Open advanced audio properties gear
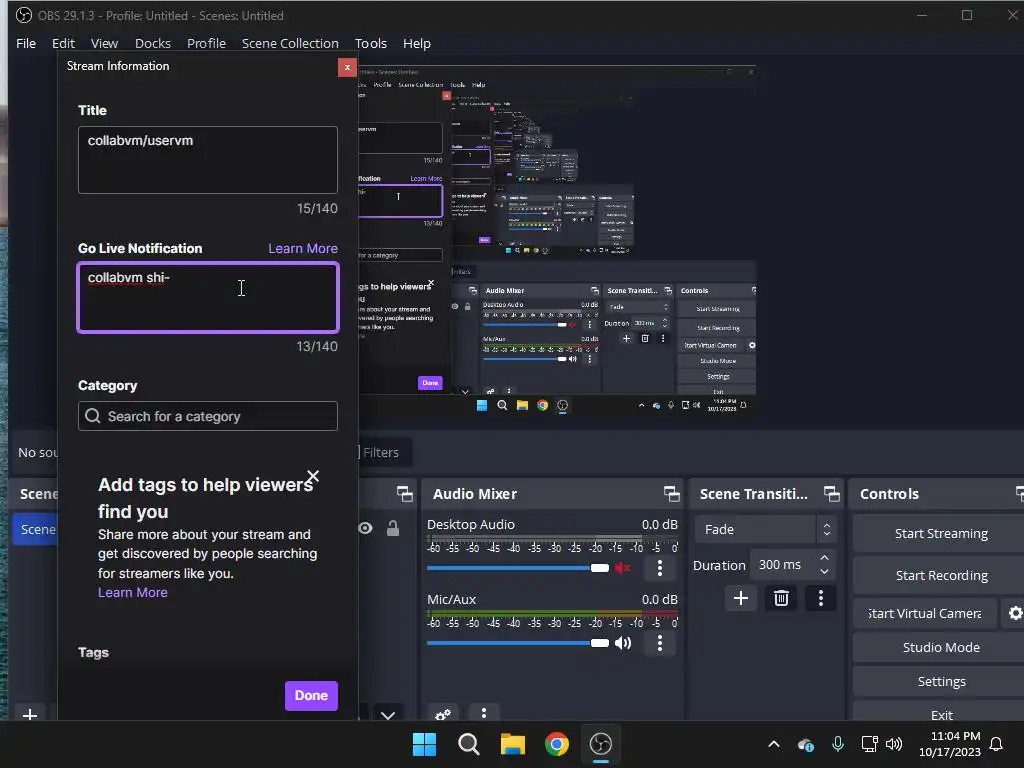This screenshot has width=1024, height=768. [443, 714]
